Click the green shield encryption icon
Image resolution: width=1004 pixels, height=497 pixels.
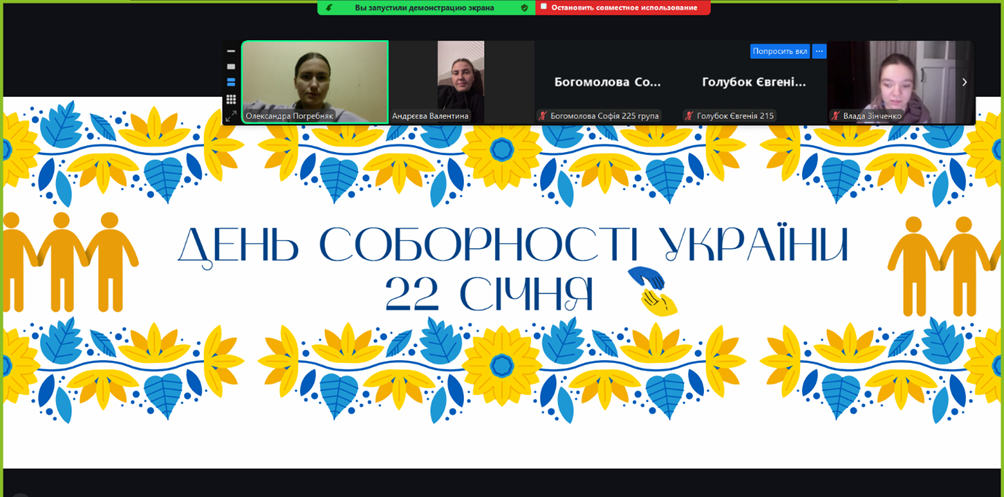click(524, 8)
